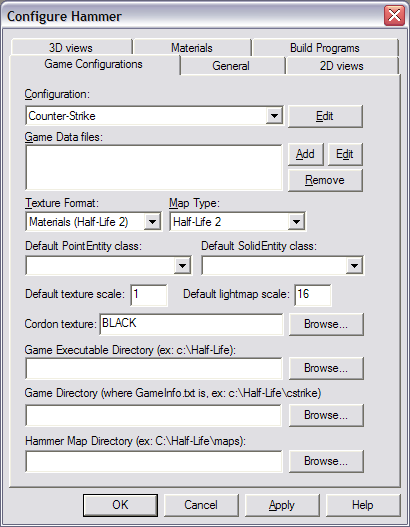
Task: Click the Default lightmap scale field
Action: pos(313,295)
